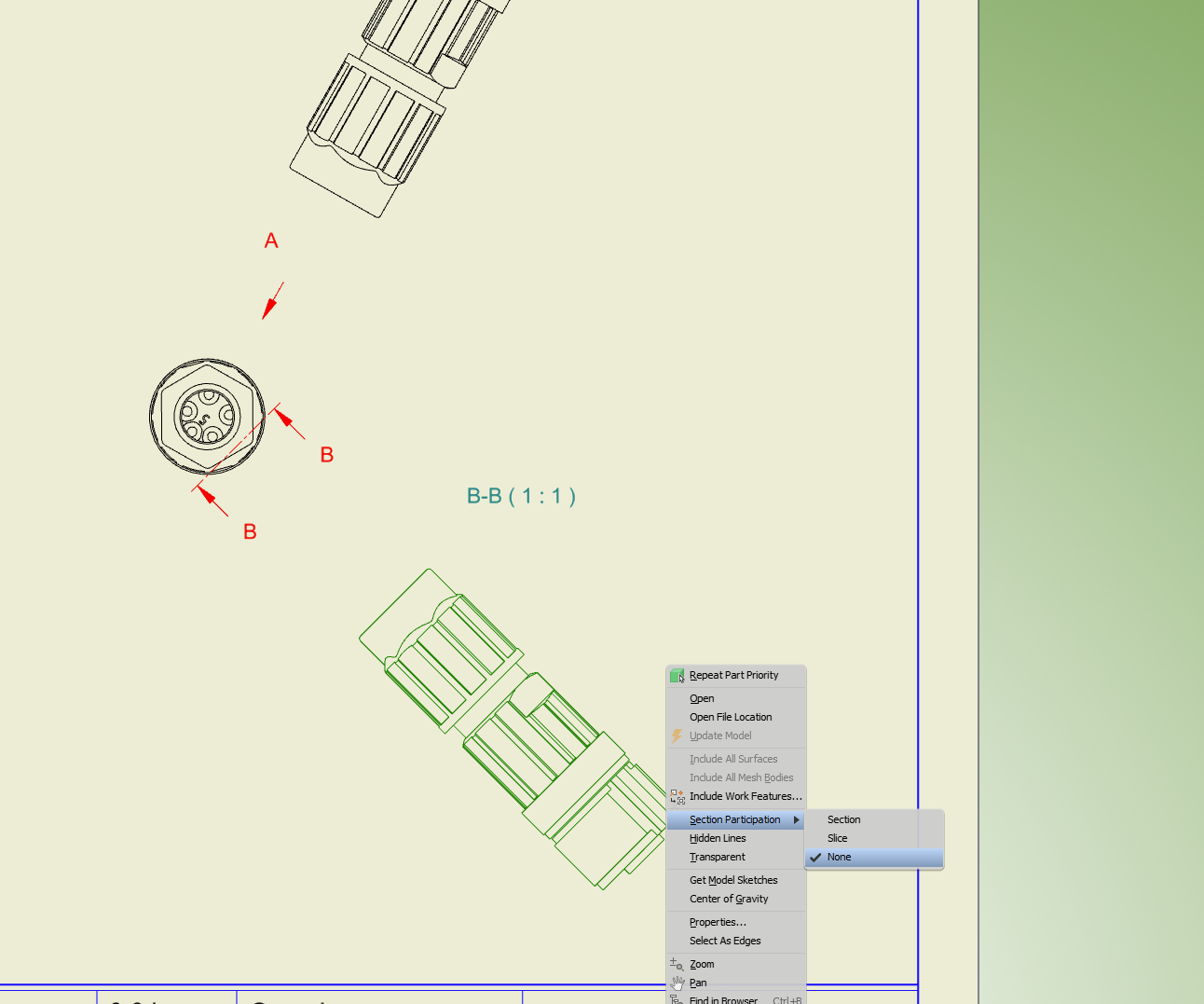Enable Transparent display for the part
The width and height of the screenshot is (1204, 1004).
[x=717, y=857]
